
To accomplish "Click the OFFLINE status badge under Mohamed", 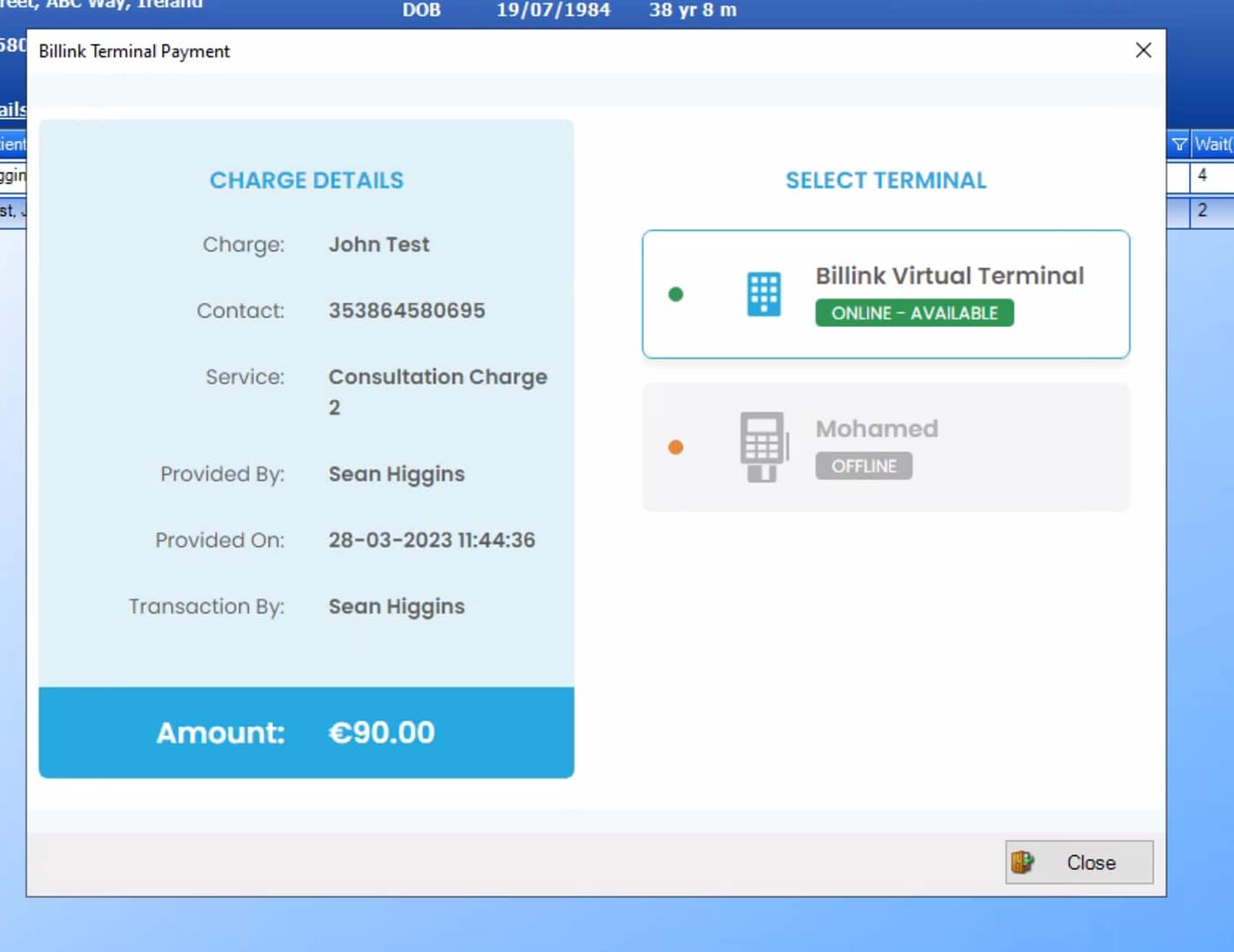I will 864,465.
